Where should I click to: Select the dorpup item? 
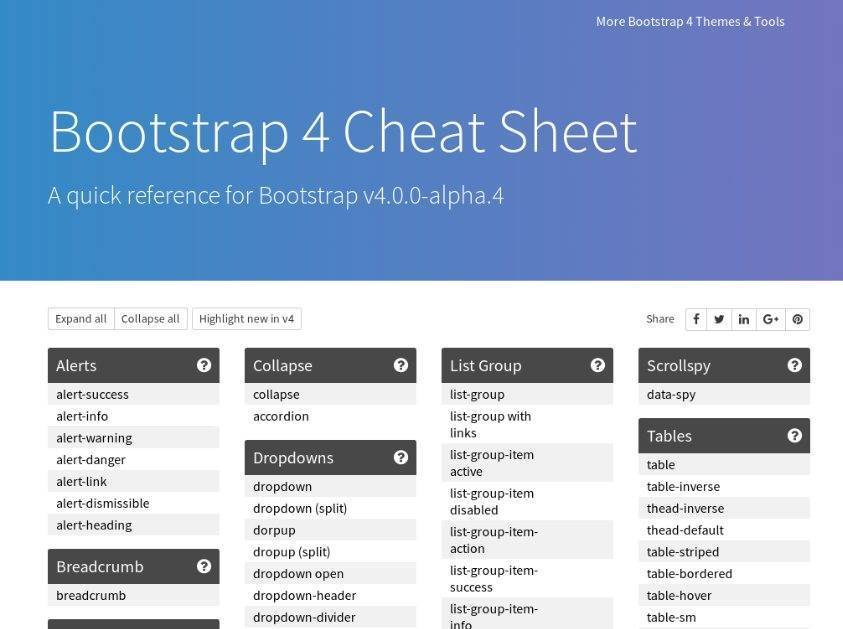pos(330,530)
